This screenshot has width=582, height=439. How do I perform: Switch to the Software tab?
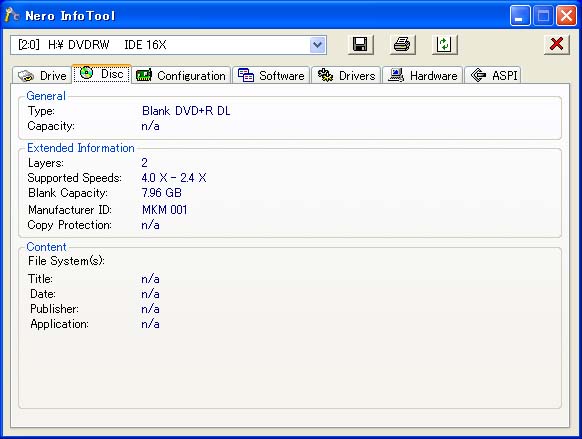[x=271, y=75]
